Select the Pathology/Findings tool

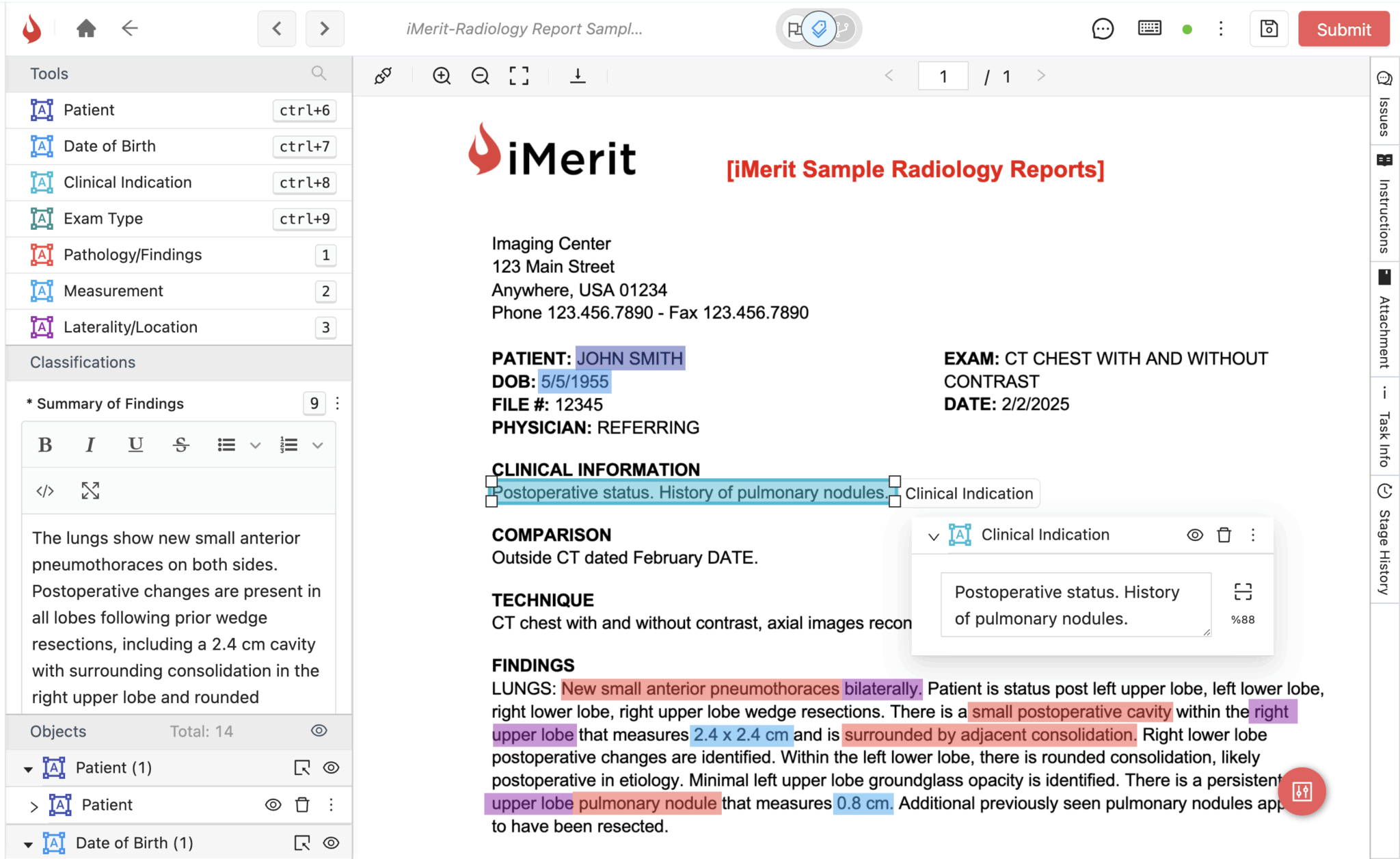coord(179,255)
